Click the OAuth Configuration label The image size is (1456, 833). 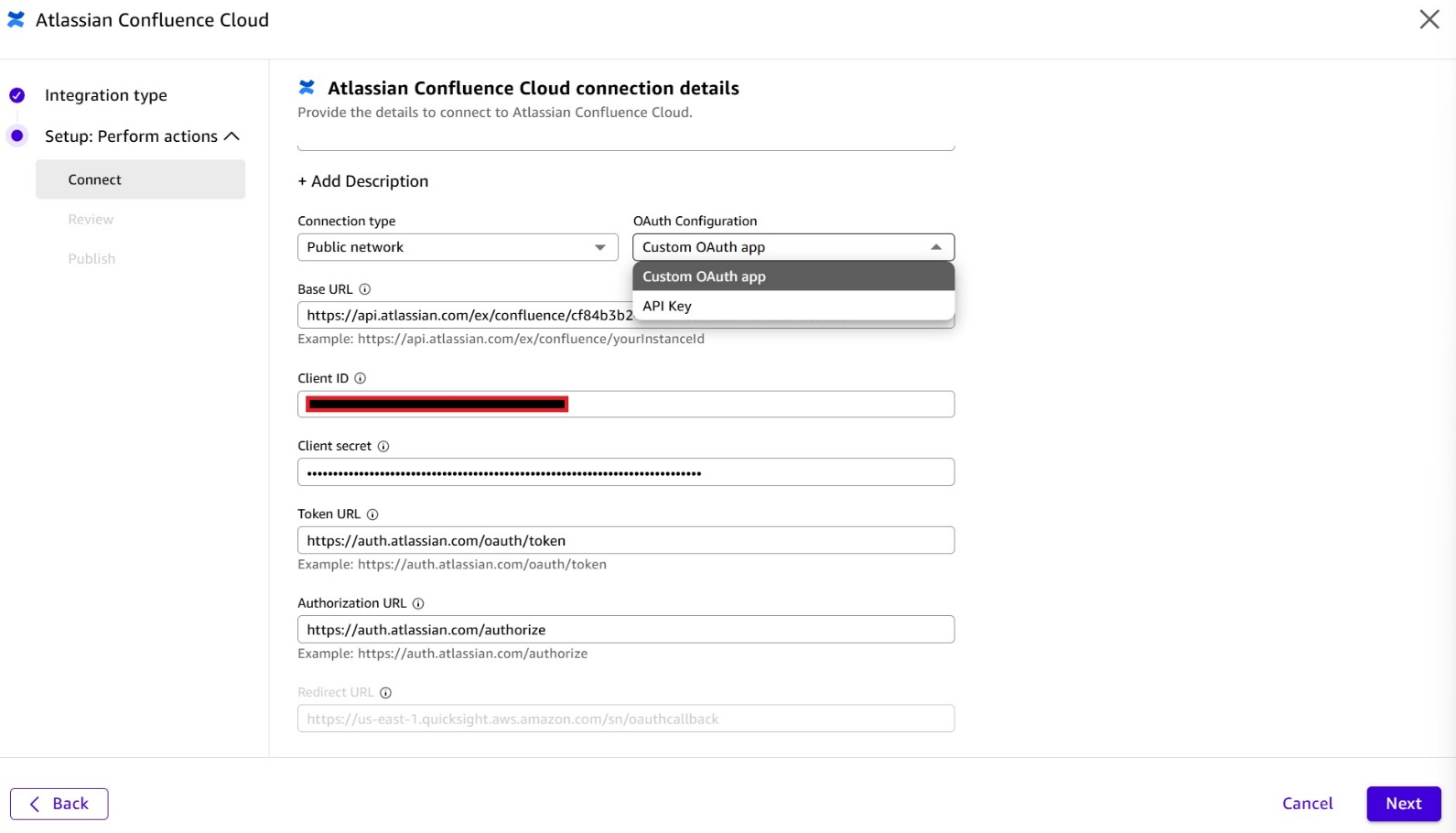[696, 221]
